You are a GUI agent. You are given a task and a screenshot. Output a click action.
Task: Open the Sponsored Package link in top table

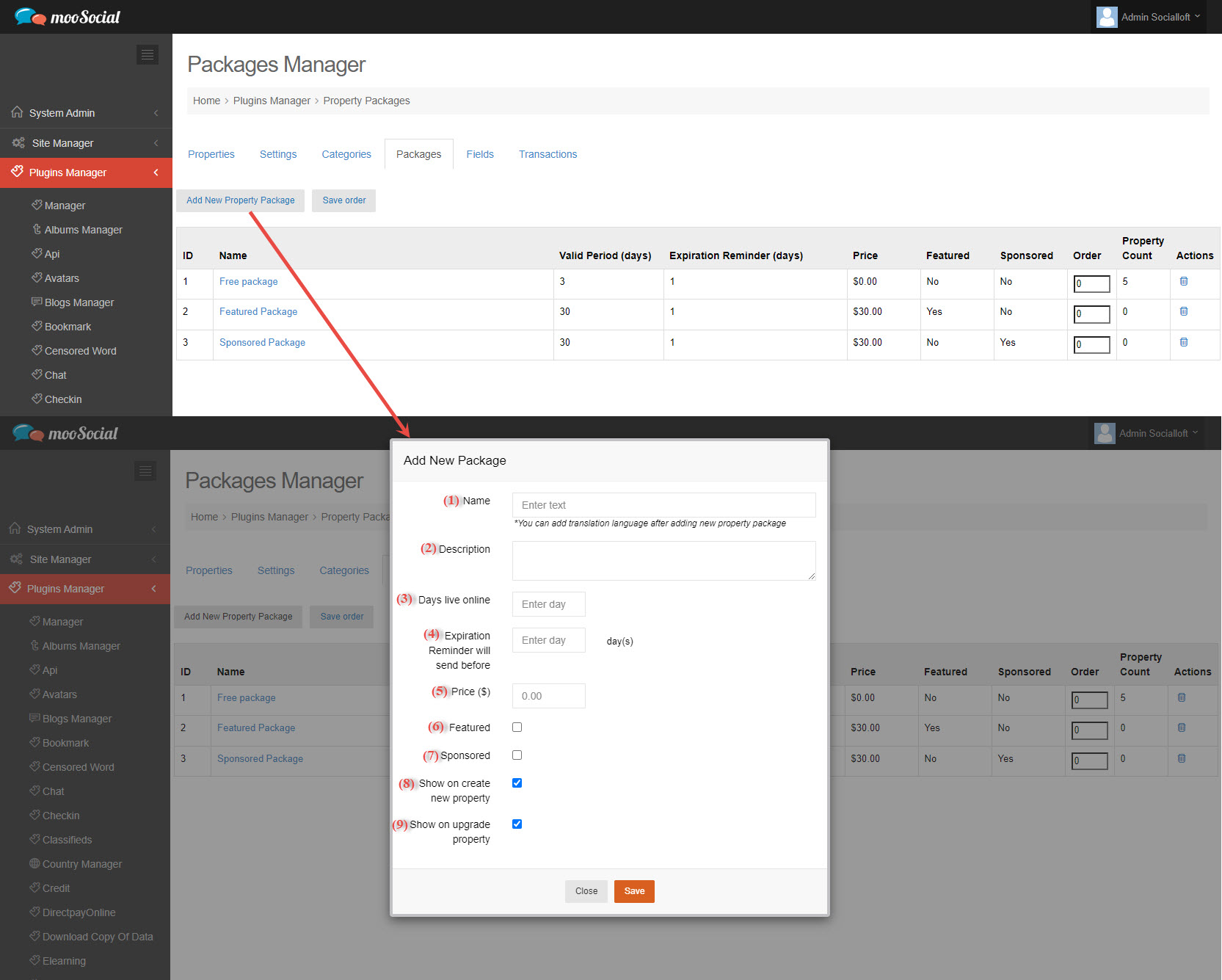262,342
